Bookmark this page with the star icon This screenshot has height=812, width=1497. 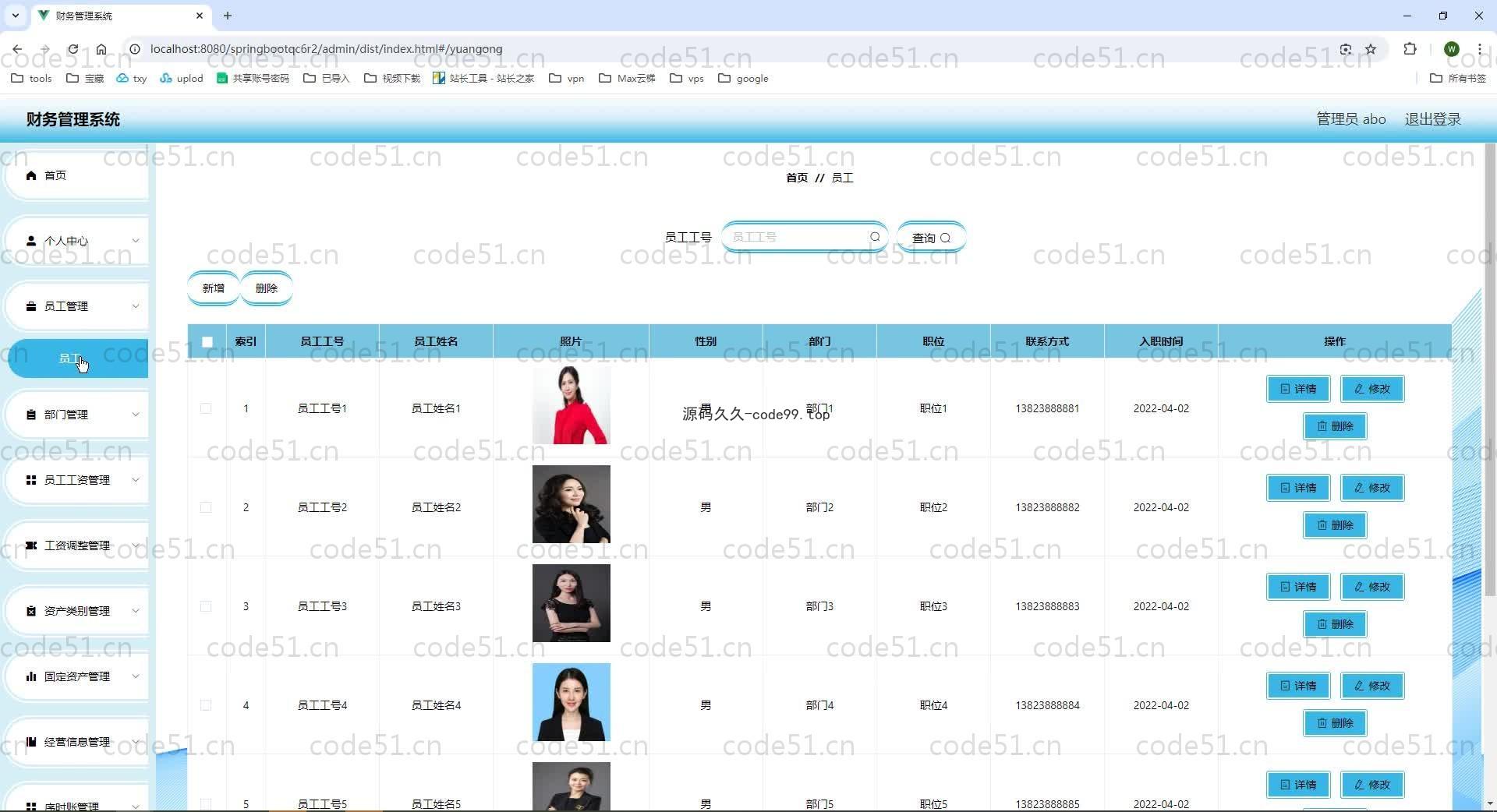click(x=1371, y=49)
